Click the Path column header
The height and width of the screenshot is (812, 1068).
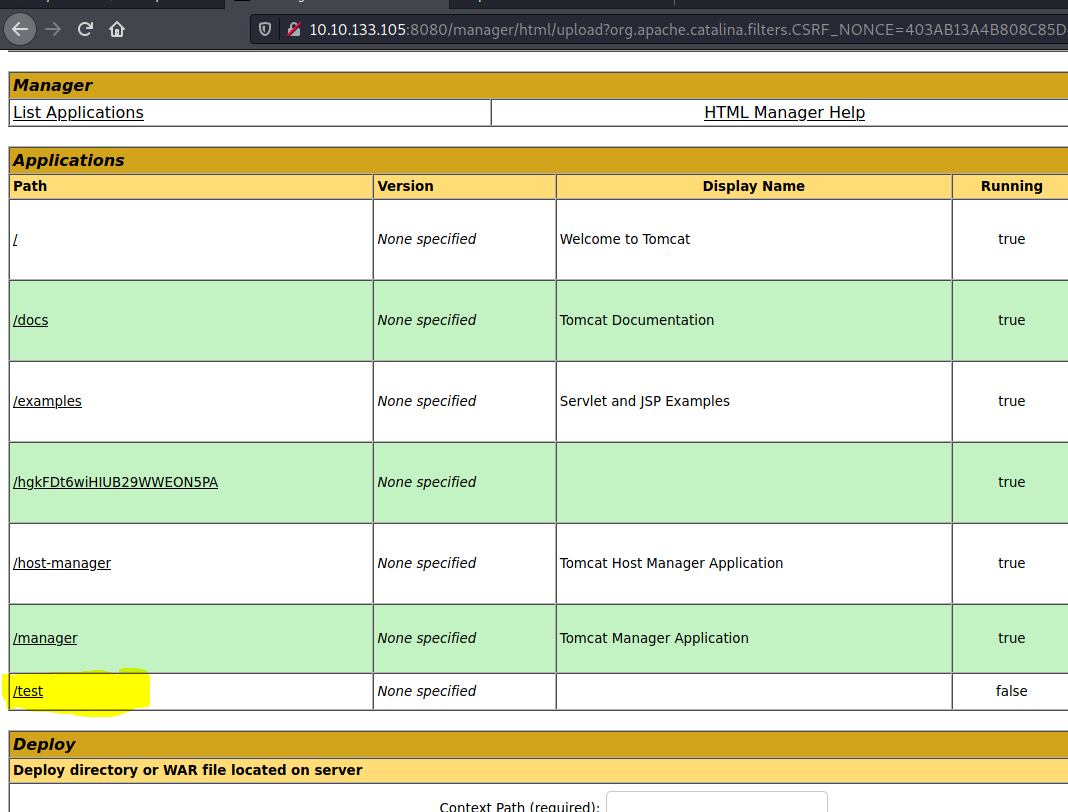point(30,186)
